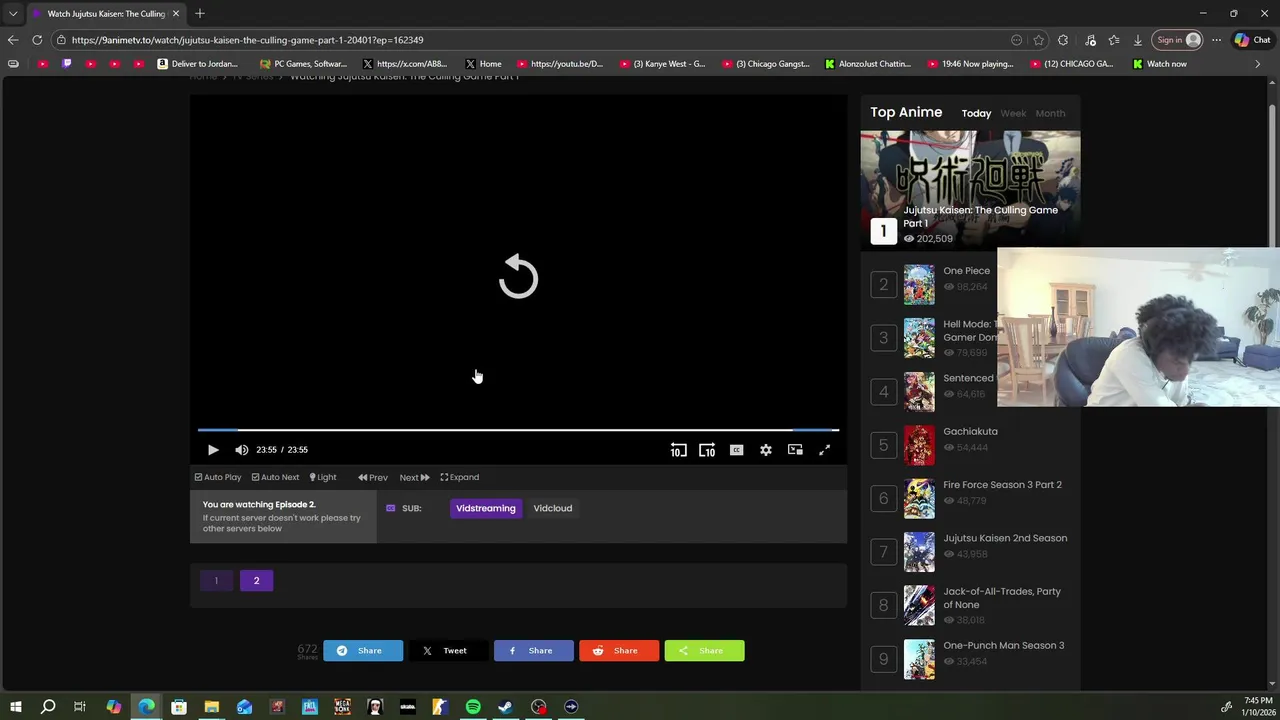Screen dimensions: 1280x720
Task: Go to Prev episode
Action: (x=373, y=477)
